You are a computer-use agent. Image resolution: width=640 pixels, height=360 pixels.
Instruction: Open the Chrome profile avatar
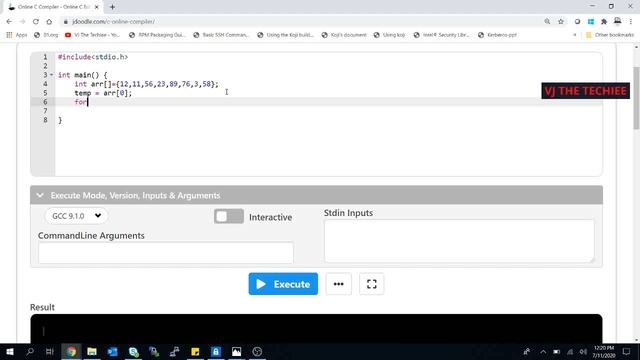[x=618, y=21]
